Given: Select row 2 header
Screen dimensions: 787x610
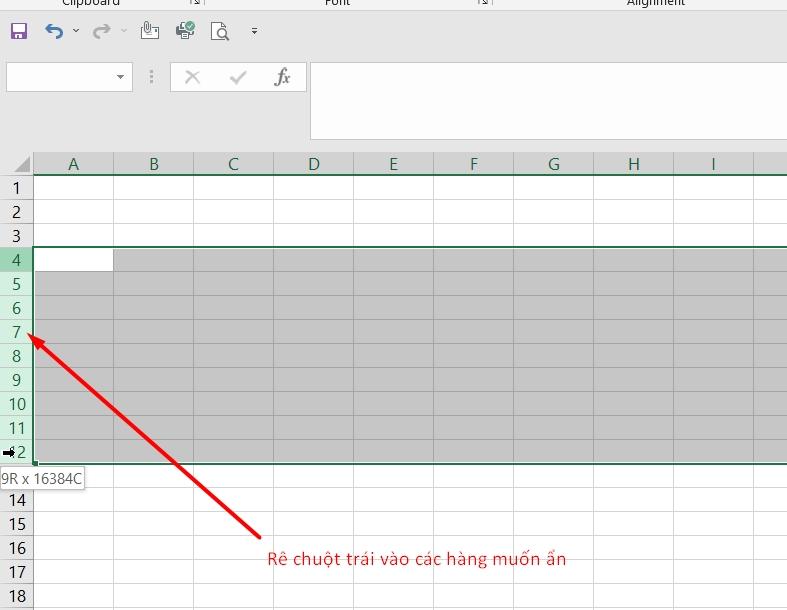Looking at the screenshot, I should point(17,212).
